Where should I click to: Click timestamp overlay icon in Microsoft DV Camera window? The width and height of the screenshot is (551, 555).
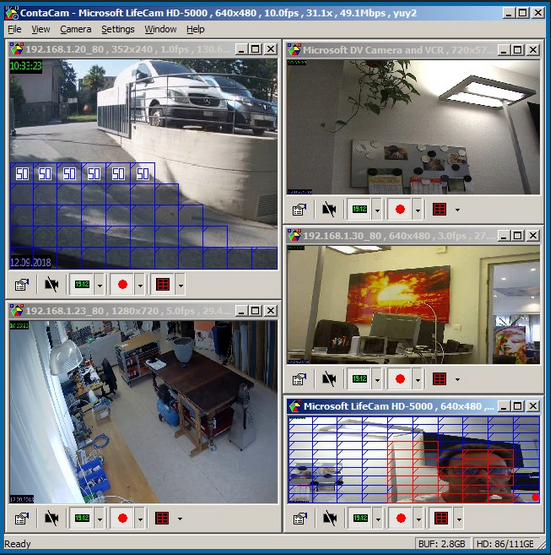(360, 210)
